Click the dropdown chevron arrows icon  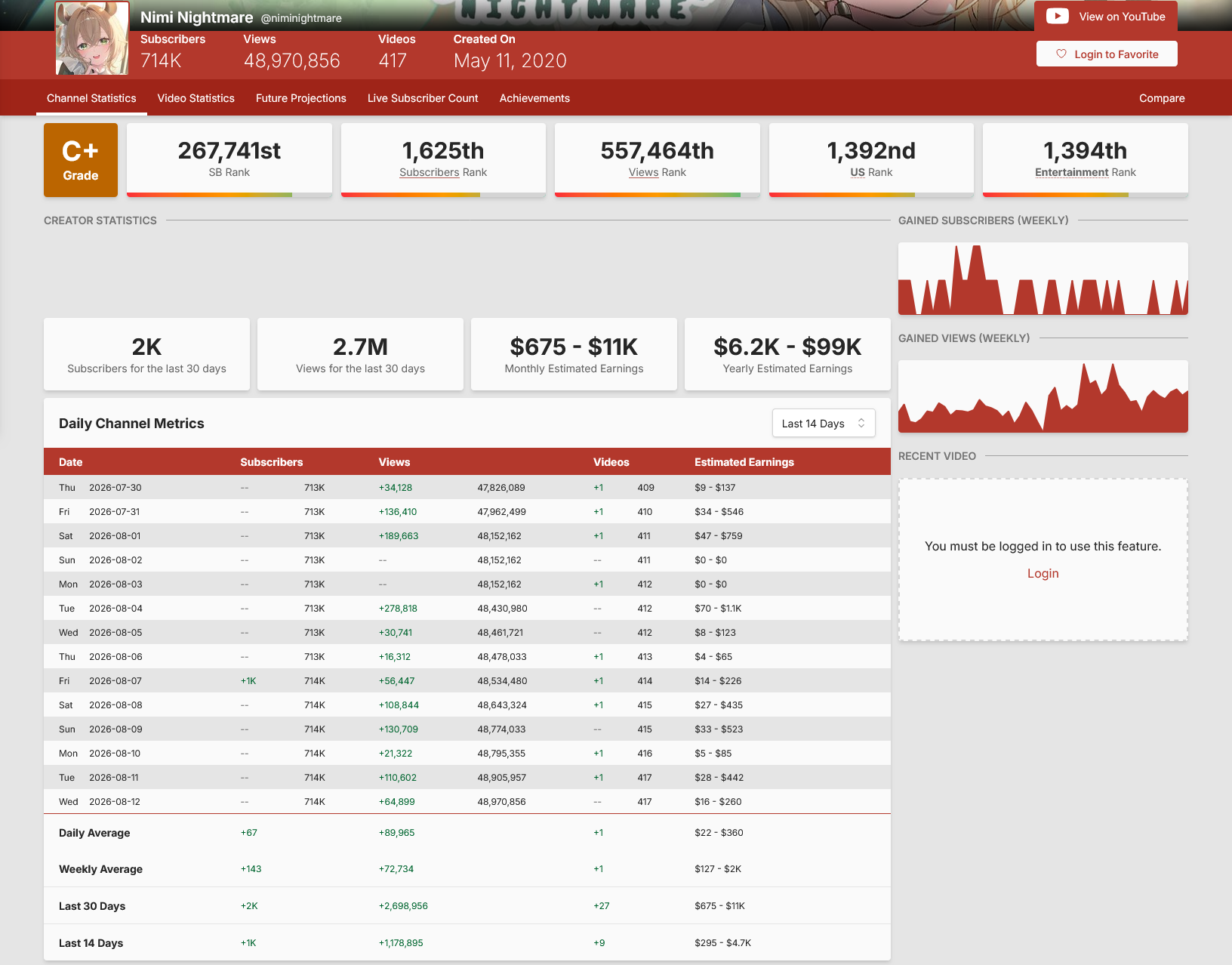[x=861, y=423]
